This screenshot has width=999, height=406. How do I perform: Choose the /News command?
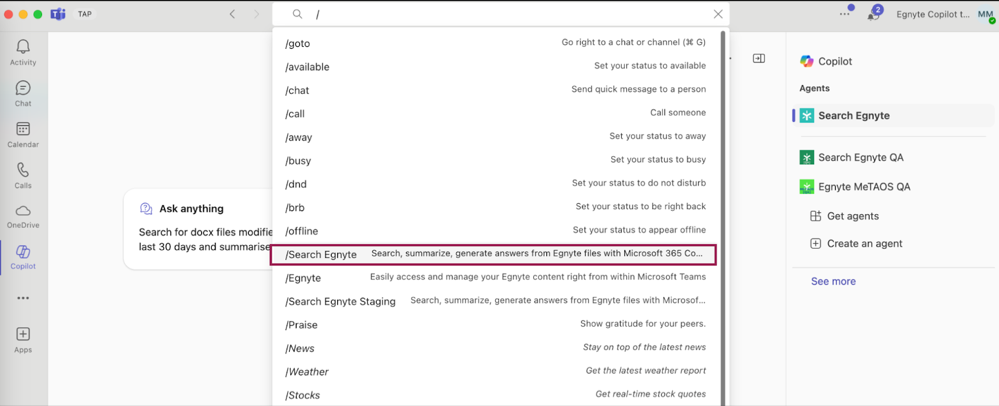tap(495, 348)
